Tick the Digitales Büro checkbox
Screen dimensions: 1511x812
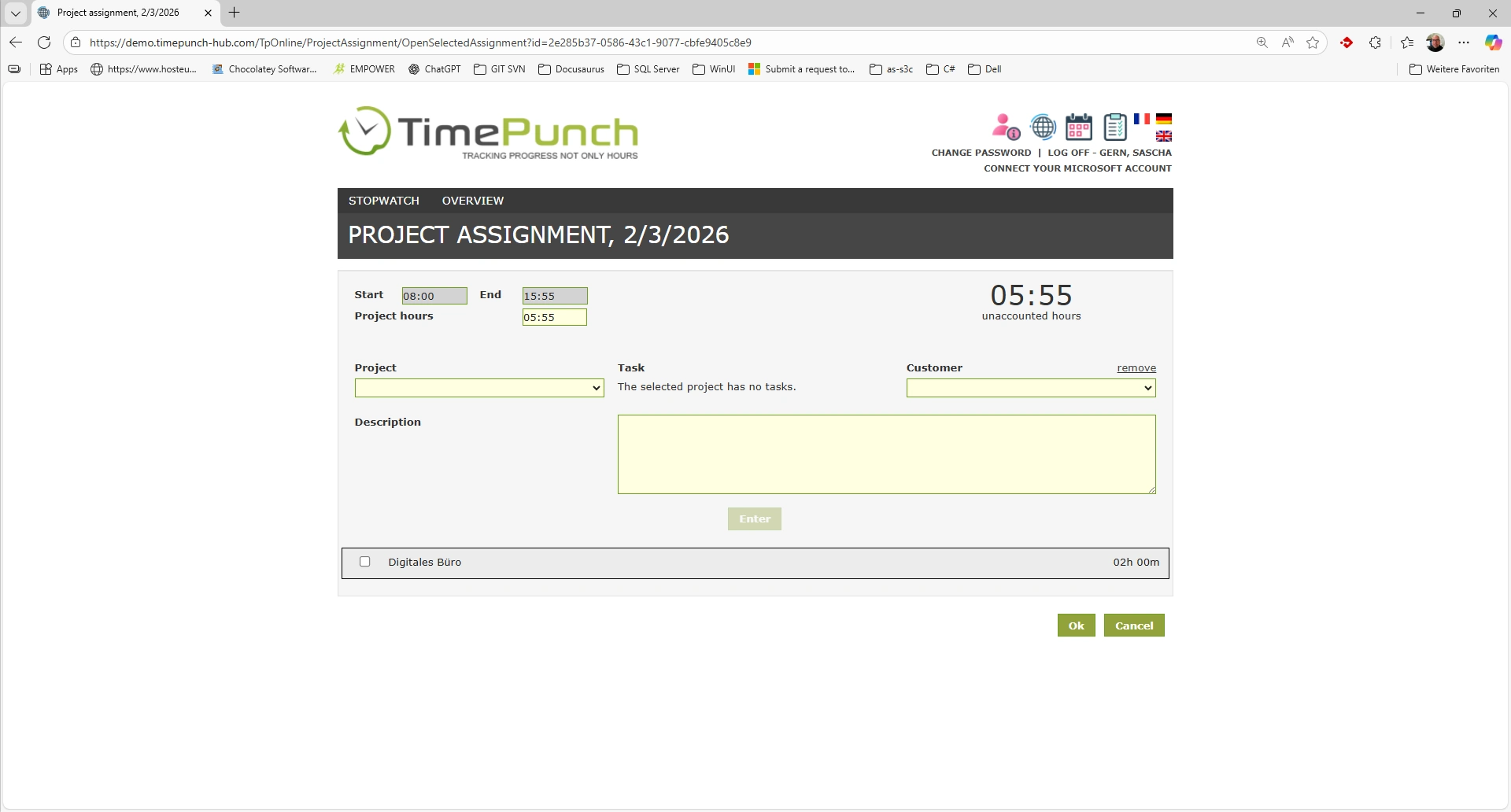click(x=364, y=562)
